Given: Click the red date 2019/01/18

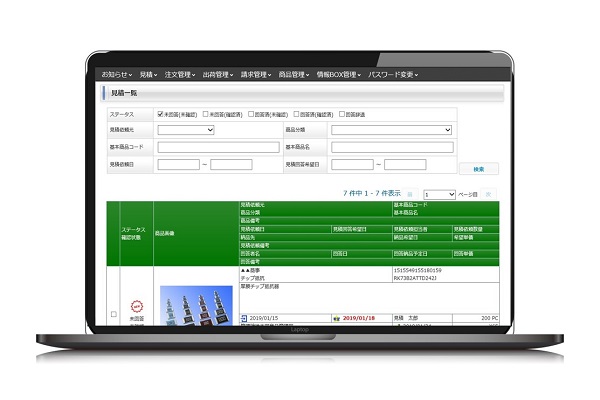Looking at the screenshot, I should [359, 318].
